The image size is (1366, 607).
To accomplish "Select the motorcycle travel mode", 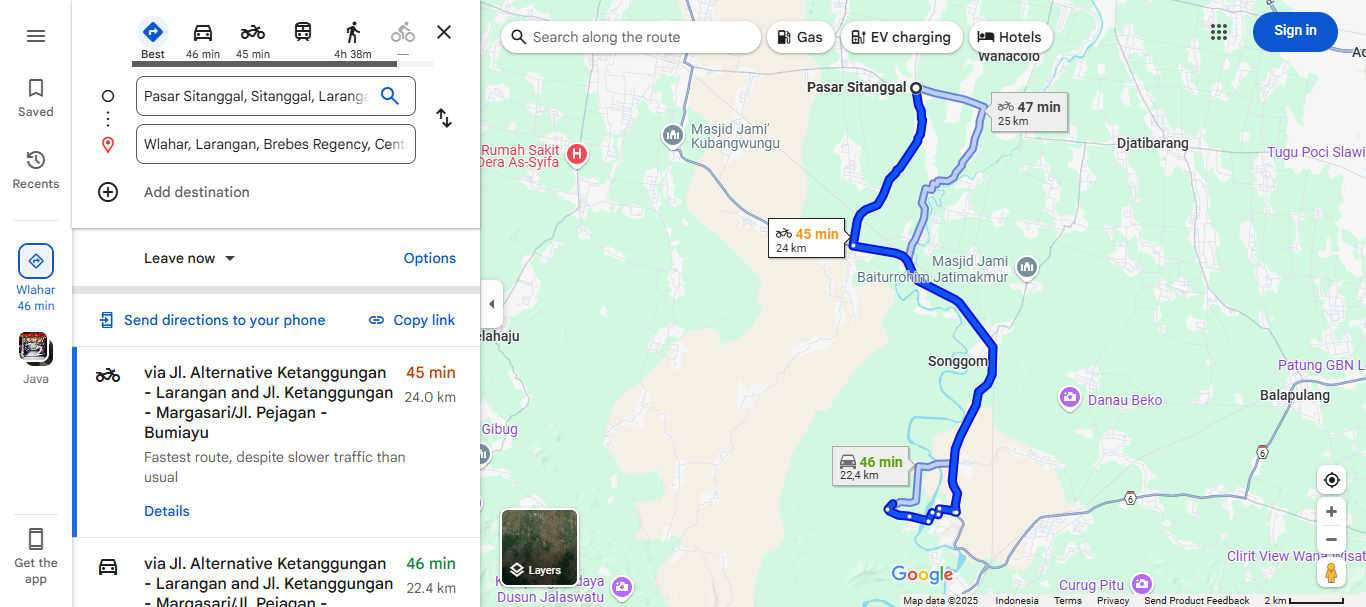I will 253,32.
